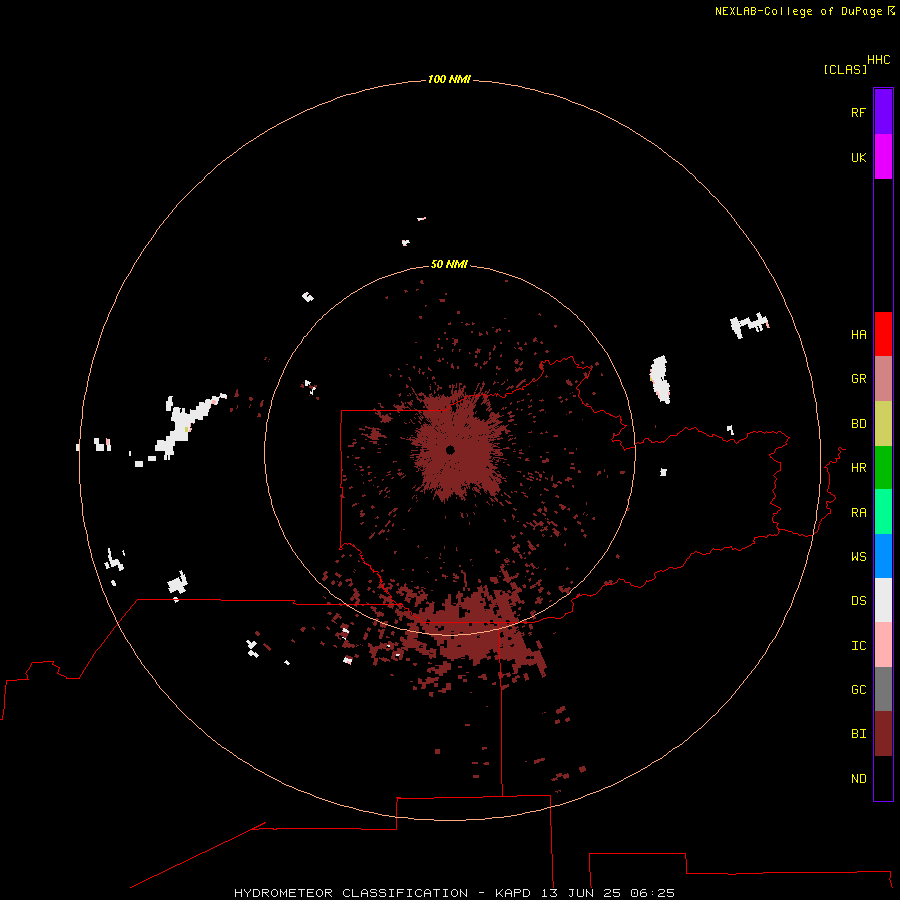Viewport: 900px width, 900px height.
Task: Click the UK legend label
Action: pyautogui.click(x=858, y=157)
